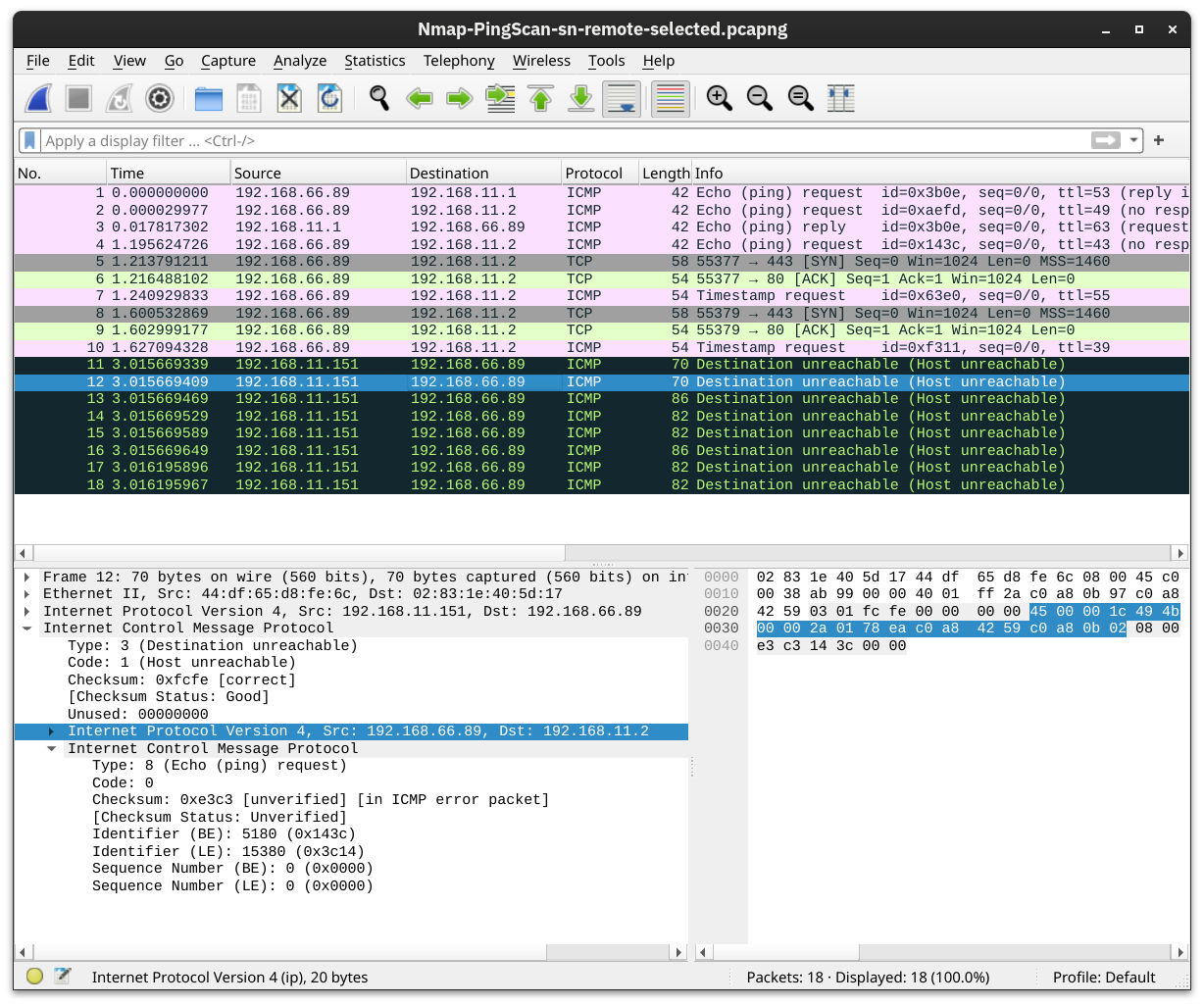This screenshot has width=1204, height=1006.
Task: Open the Telephony menu
Action: click(459, 61)
